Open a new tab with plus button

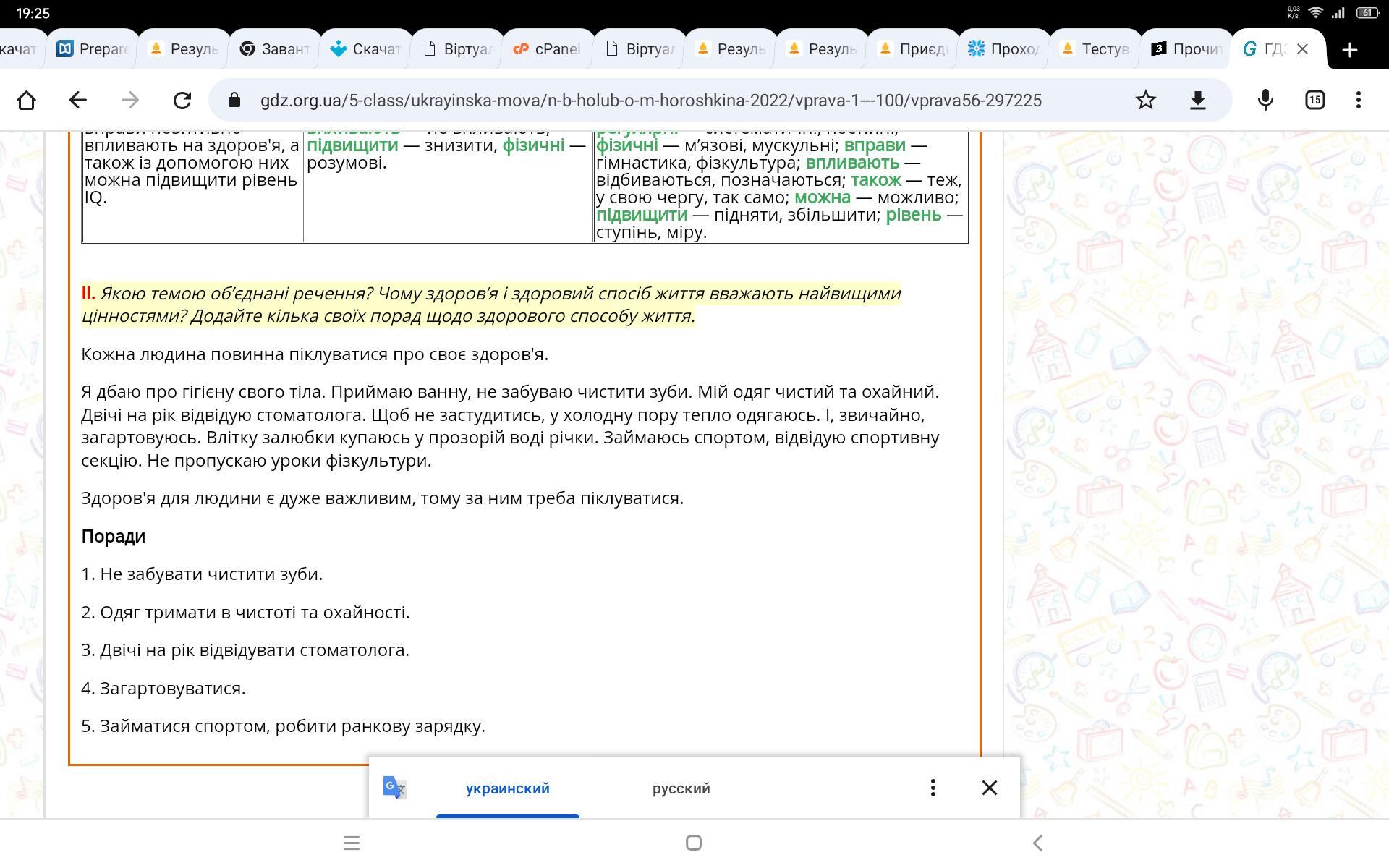[1349, 49]
